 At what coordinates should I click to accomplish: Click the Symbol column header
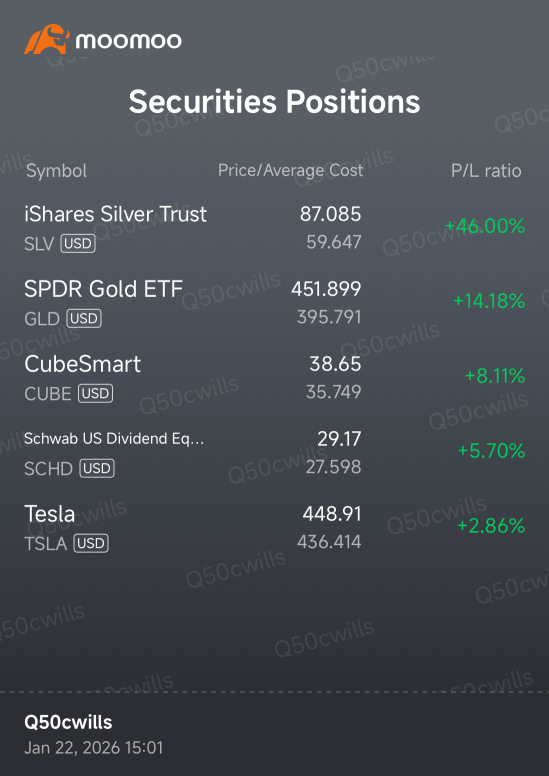tap(56, 171)
